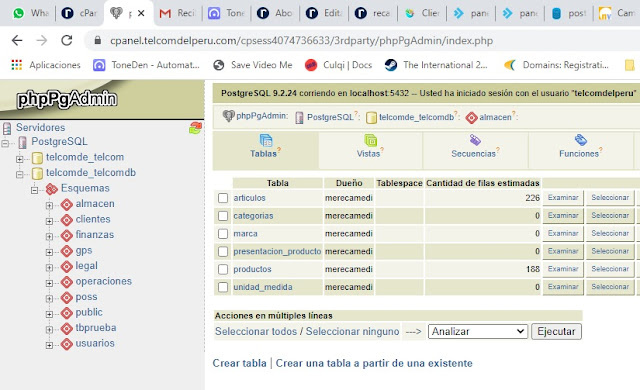Expand the telcomde_telcom database node
The image size is (640, 390).
click(x=20, y=159)
